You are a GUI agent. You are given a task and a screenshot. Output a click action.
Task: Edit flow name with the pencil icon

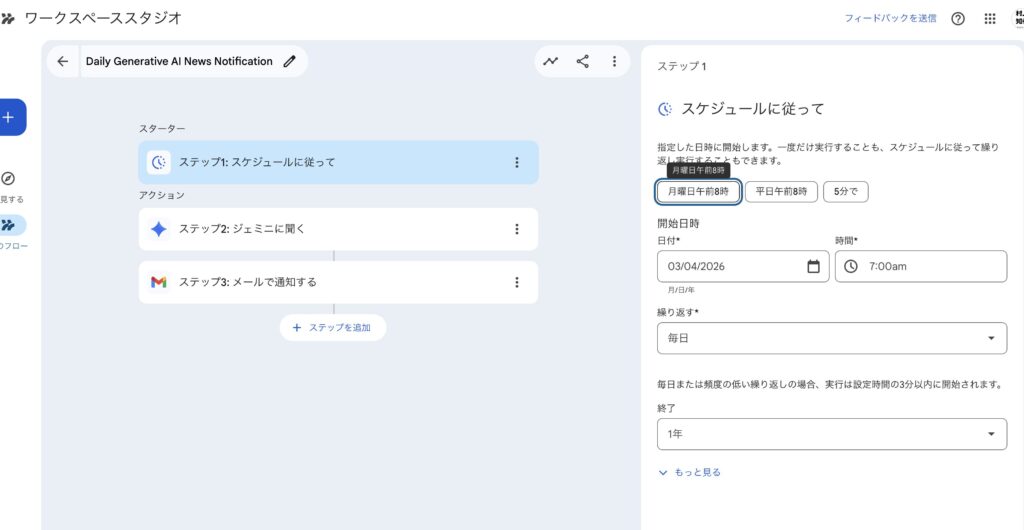click(290, 61)
